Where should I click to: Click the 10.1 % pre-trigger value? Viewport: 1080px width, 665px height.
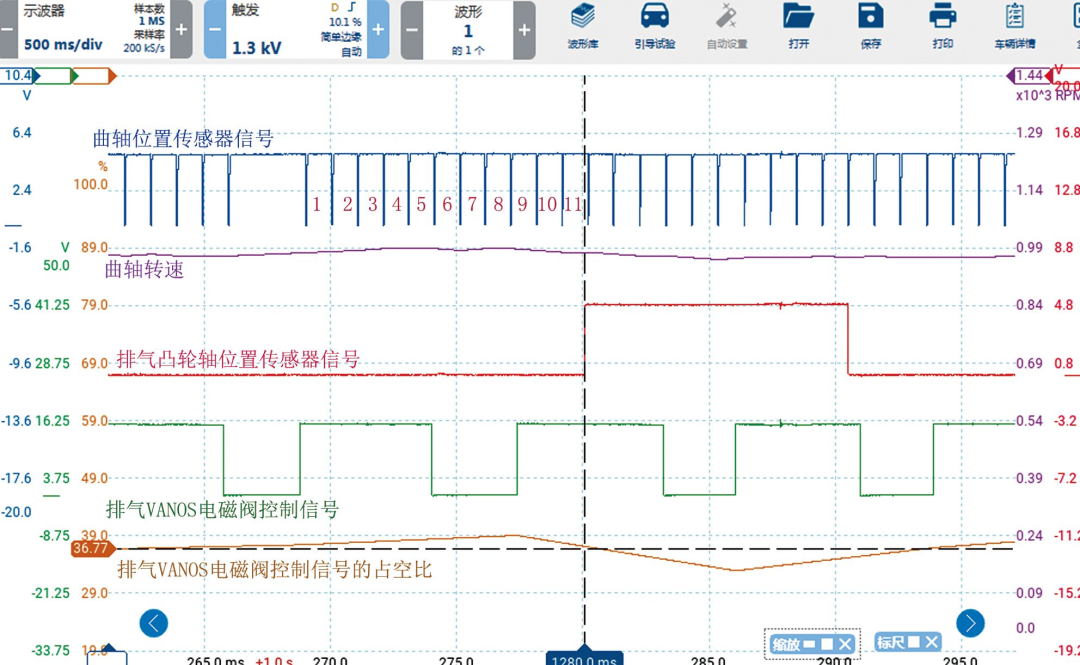345,23
